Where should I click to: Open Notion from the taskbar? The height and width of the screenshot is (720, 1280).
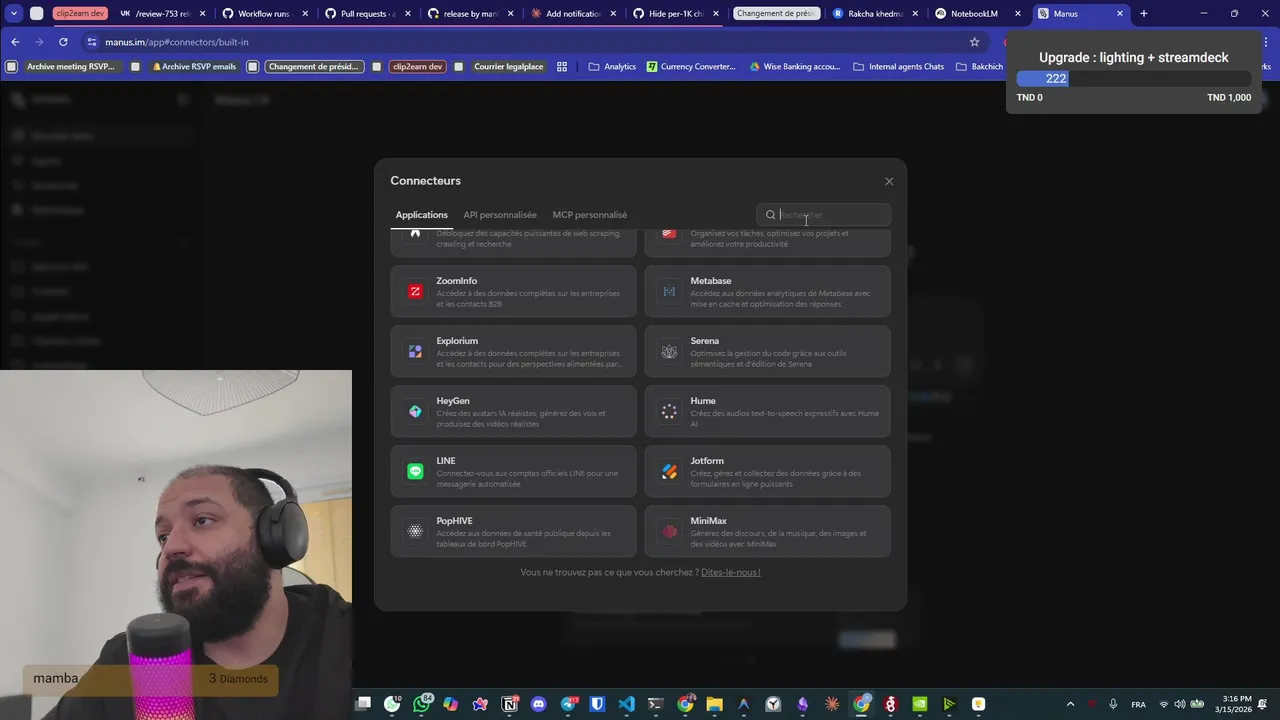pyautogui.click(x=509, y=704)
